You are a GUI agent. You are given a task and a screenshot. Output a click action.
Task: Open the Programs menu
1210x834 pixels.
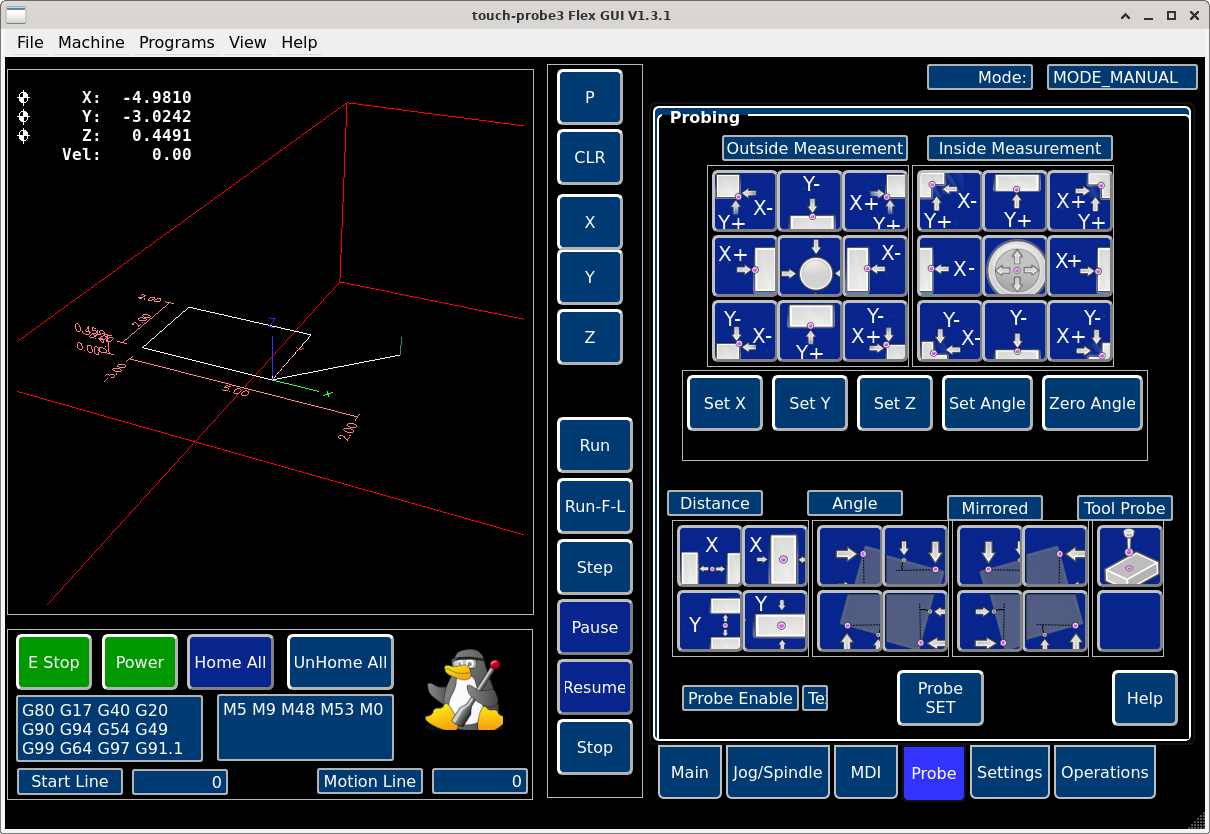click(x=176, y=42)
